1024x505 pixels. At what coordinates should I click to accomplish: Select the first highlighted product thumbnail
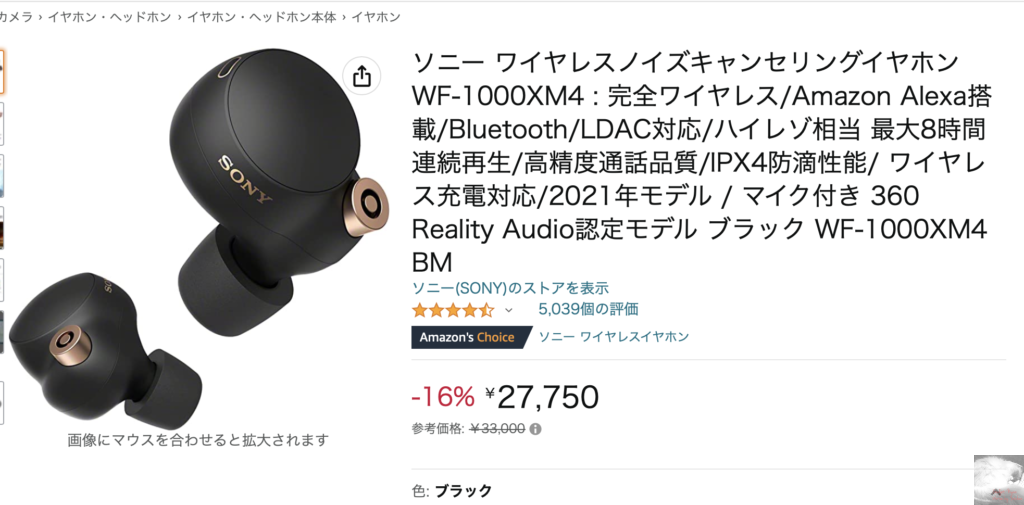(2, 71)
